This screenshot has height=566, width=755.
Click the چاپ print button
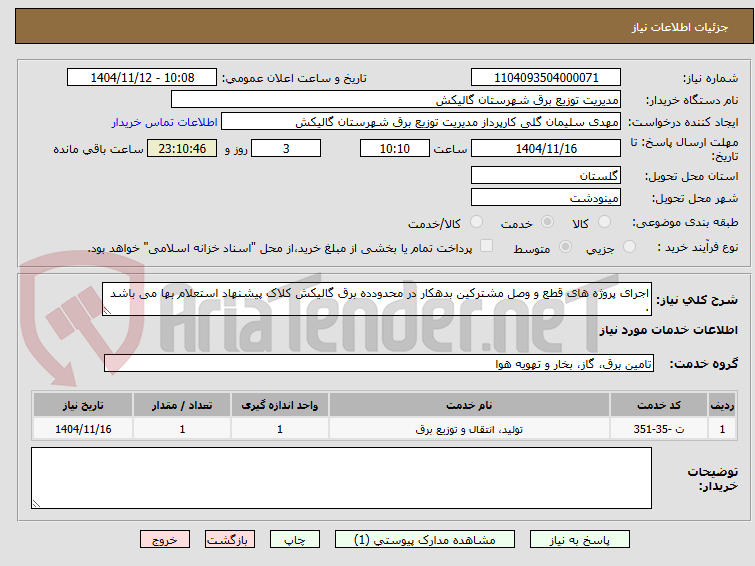click(295, 540)
